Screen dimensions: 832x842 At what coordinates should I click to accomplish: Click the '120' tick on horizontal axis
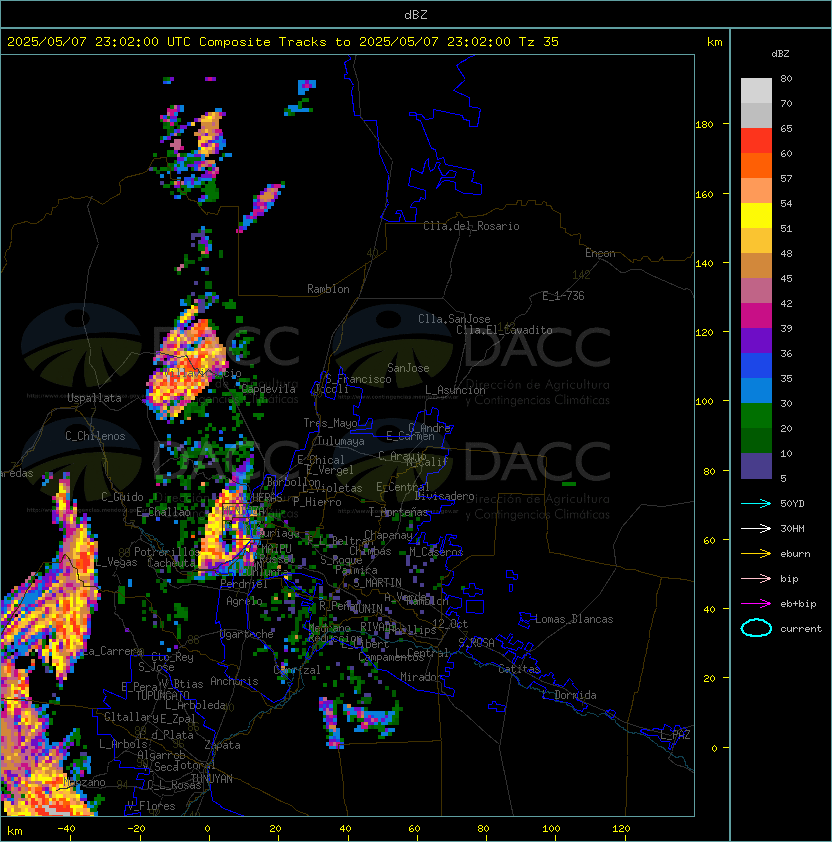(x=620, y=829)
